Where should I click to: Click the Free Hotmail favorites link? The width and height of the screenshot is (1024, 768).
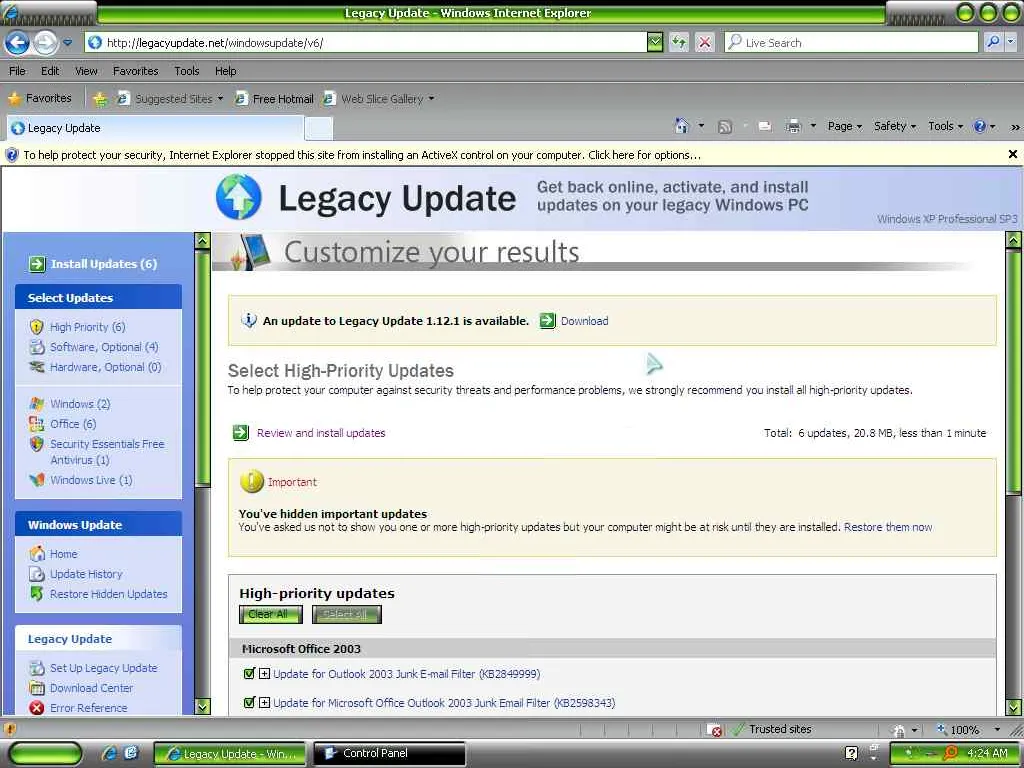point(275,99)
